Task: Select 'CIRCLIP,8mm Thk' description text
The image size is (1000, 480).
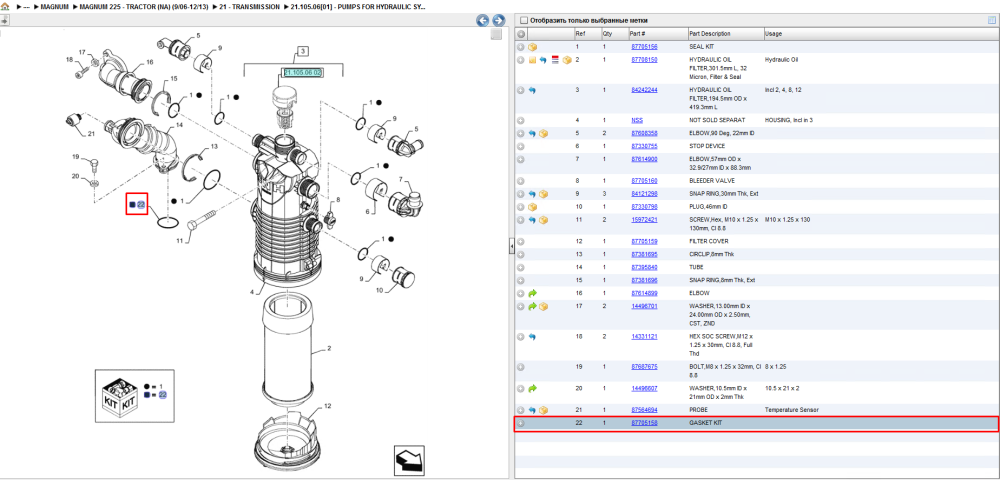Action: click(712, 254)
